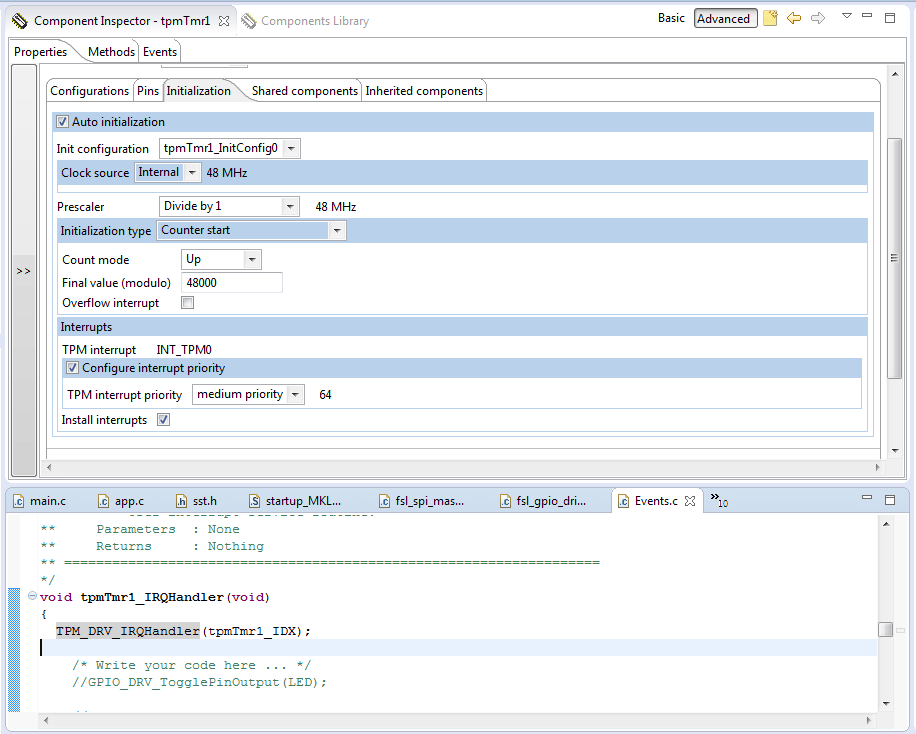Click the sst.h header file icon
The width and height of the screenshot is (916, 734).
click(x=182, y=501)
